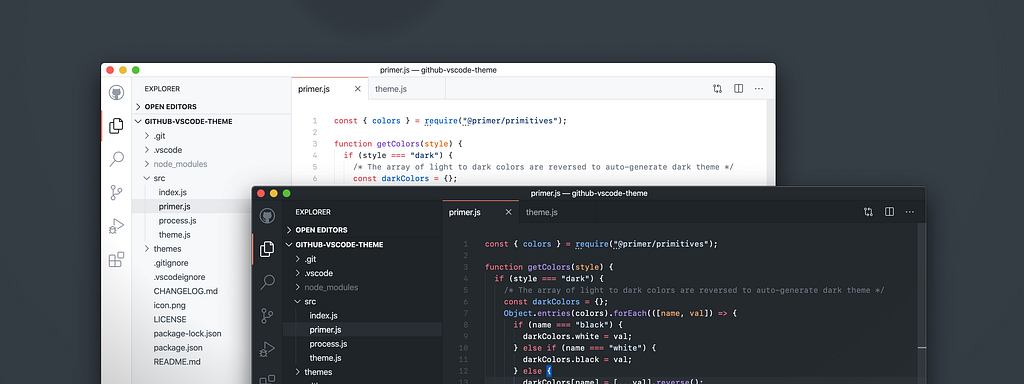Expand Open Editors section in dark window
Viewport: 1024px width, 384px height.
289,230
